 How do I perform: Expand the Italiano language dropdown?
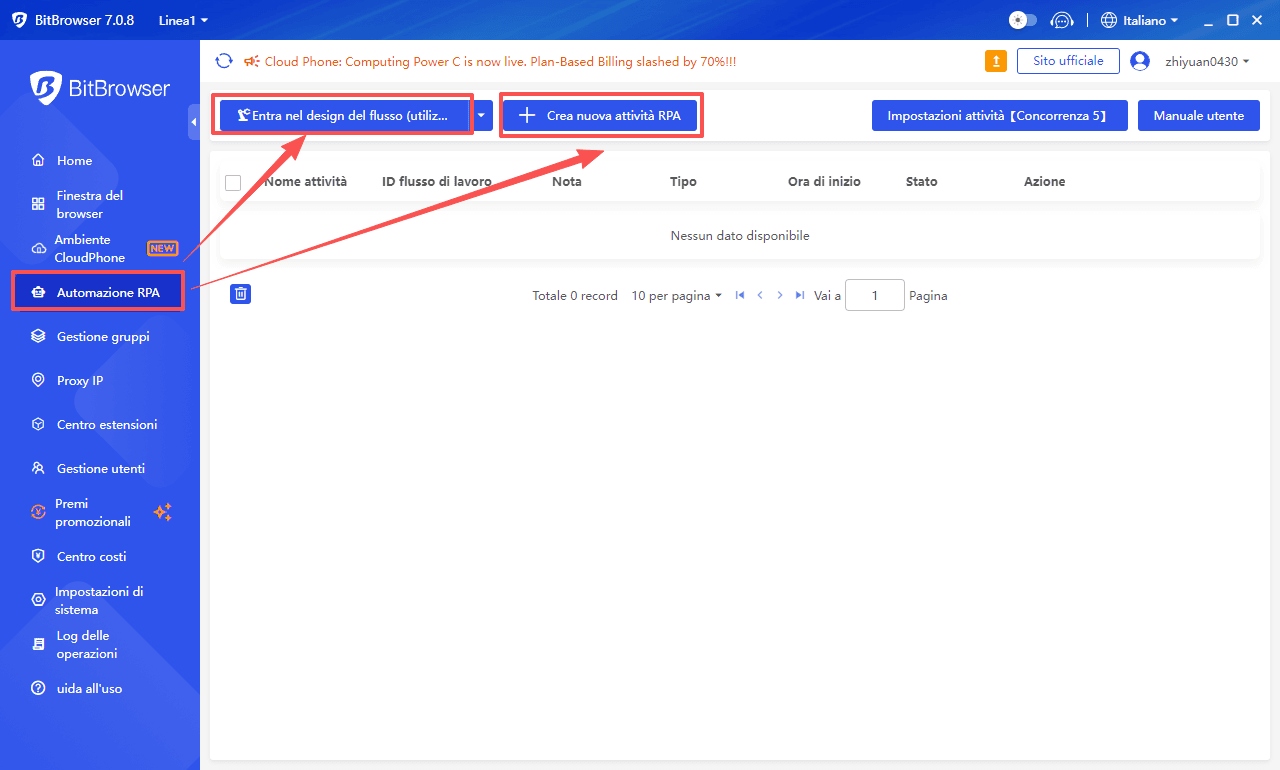pos(1139,19)
